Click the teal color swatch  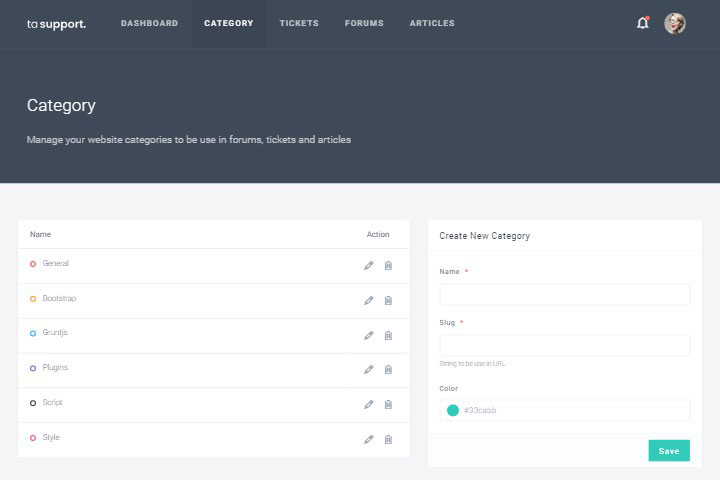(x=453, y=410)
